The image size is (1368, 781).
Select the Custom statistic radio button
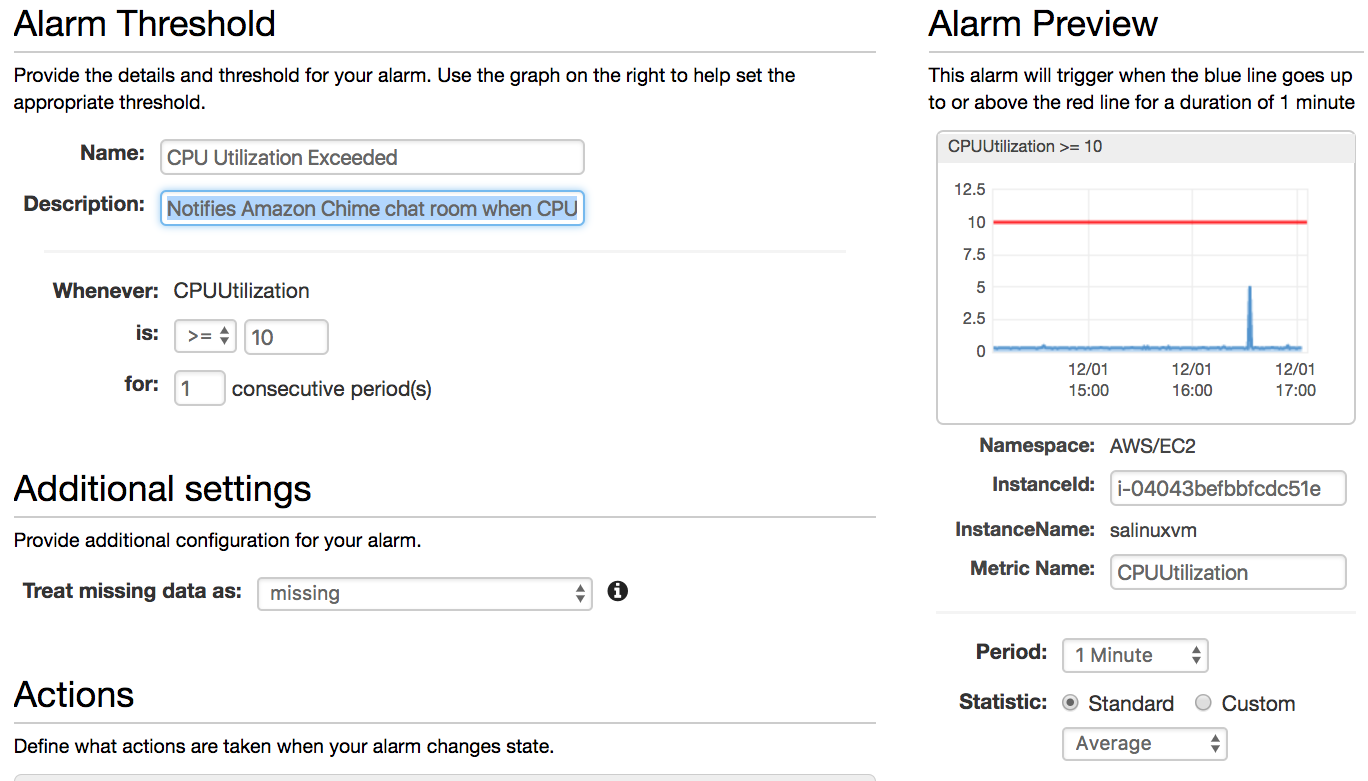point(1204,703)
